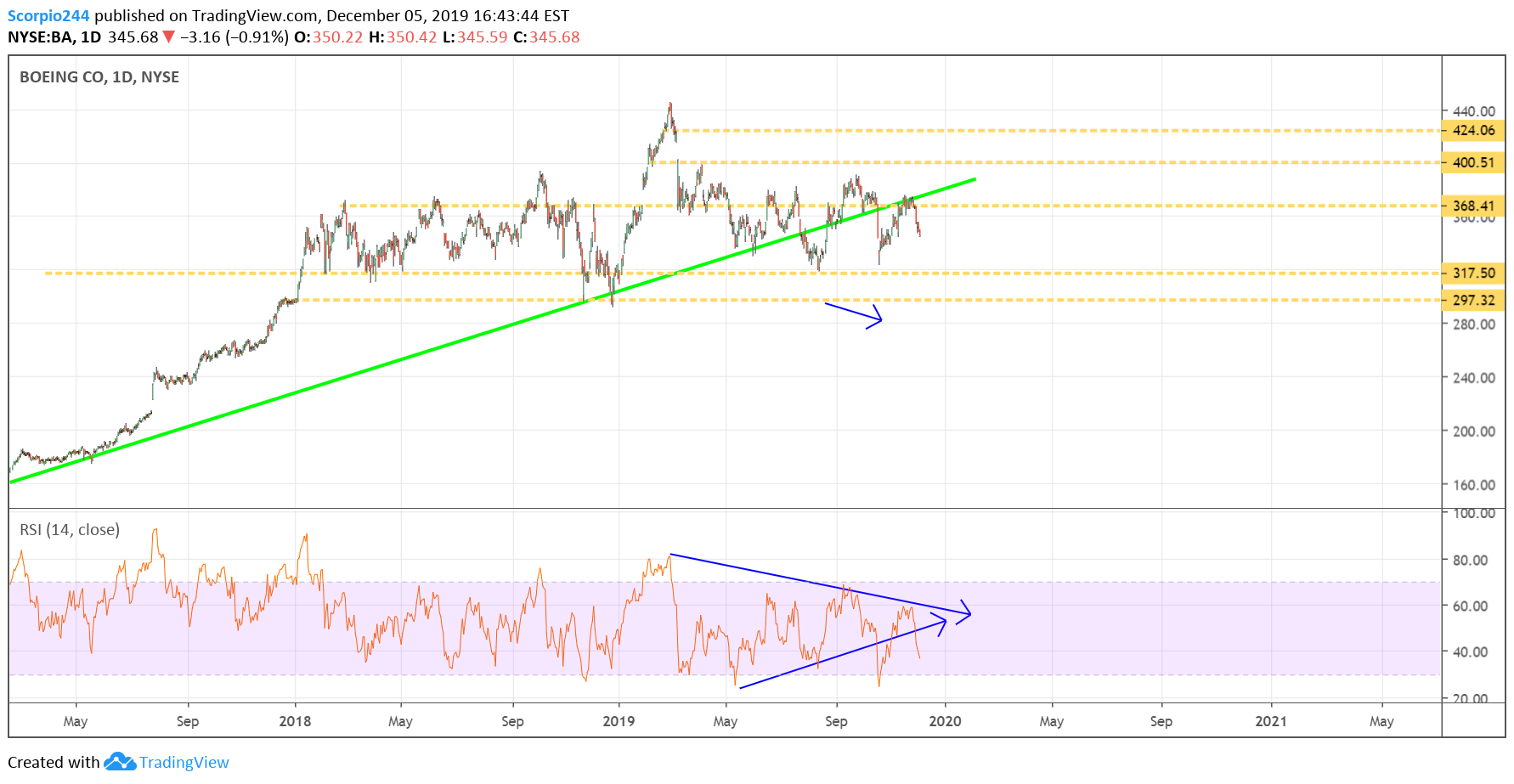The height and width of the screenshot is (784, 1514).
Task: Open the TradingView link at bottom
Action: coord(184,762)
